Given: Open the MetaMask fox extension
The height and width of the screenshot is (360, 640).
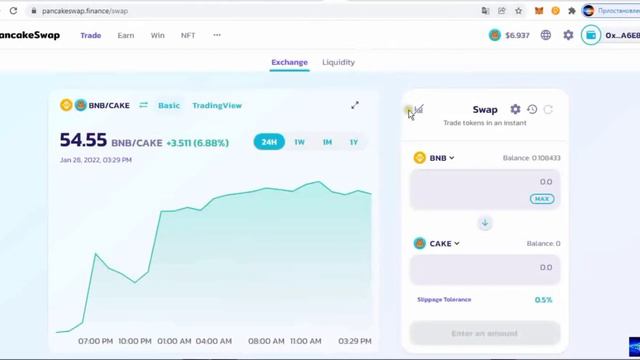Looking at the screenshot, I should 539,11.
